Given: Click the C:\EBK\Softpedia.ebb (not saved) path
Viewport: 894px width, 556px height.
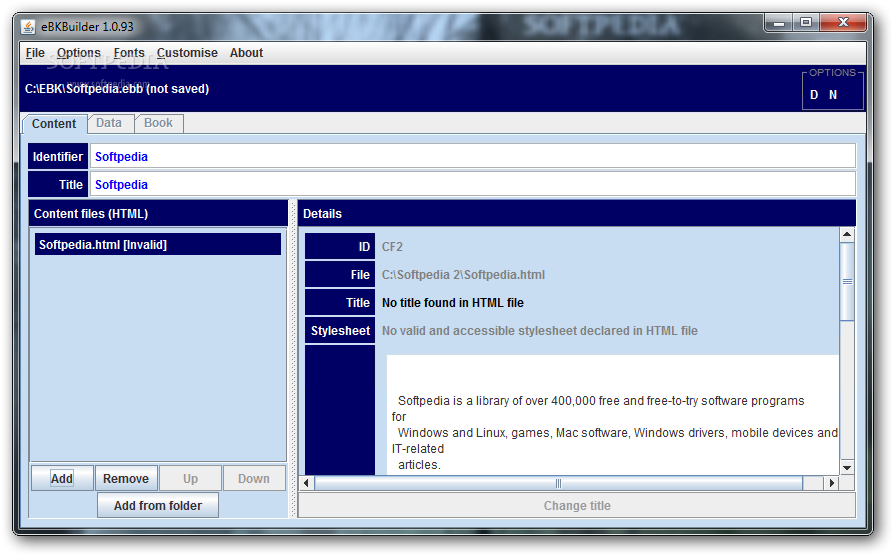Looking at the screenshot, I should click(117, 89).
